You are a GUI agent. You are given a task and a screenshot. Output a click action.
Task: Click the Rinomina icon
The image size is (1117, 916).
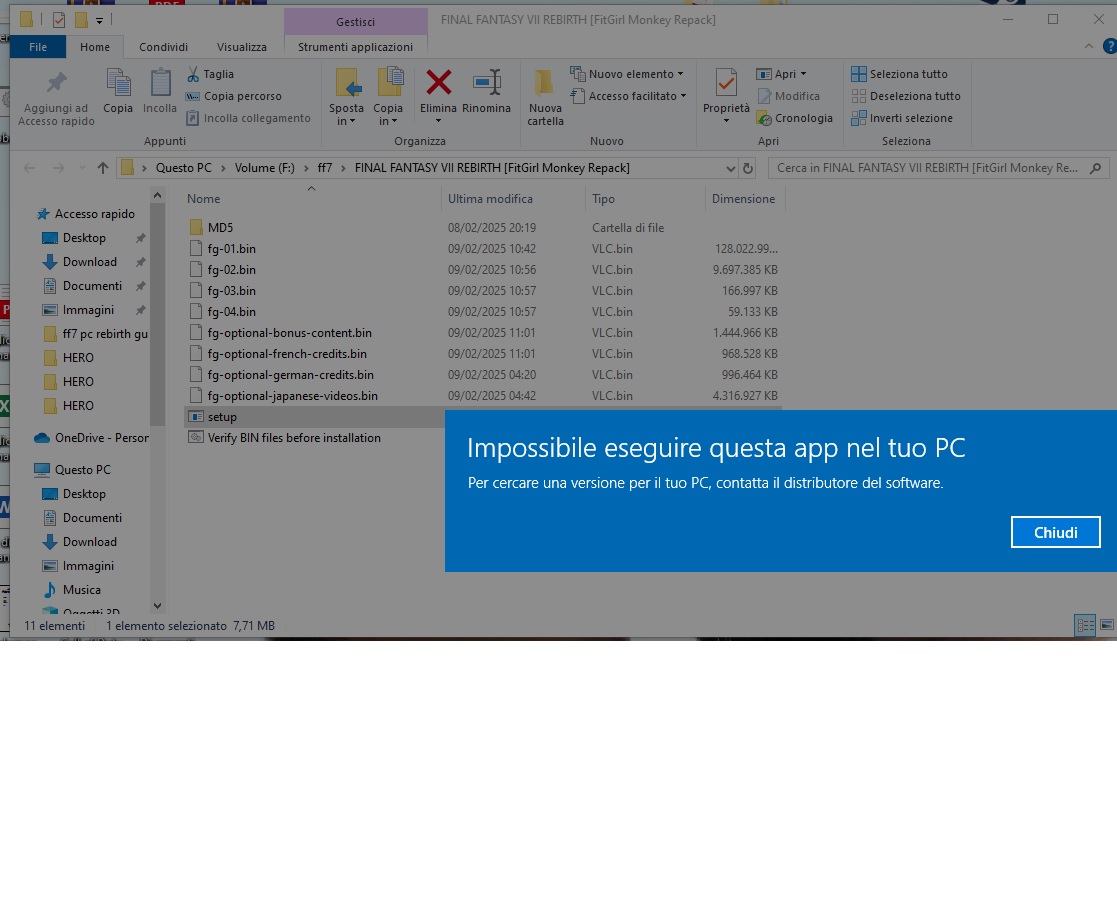(x=487, y=83)
